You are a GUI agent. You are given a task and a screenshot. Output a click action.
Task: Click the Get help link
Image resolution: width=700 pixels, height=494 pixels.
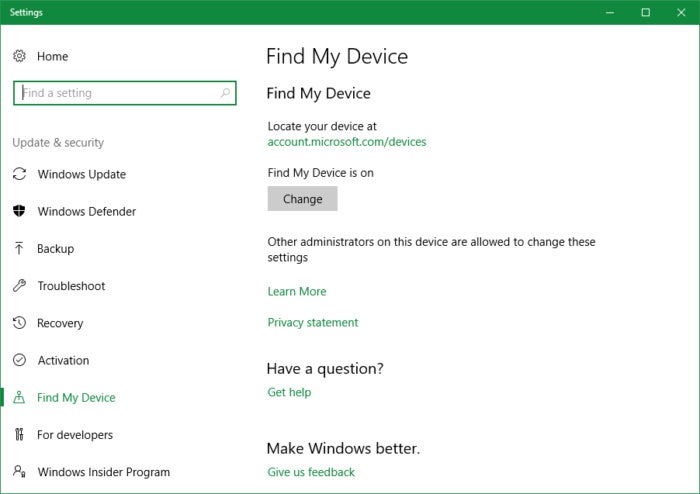click(289, 392)
